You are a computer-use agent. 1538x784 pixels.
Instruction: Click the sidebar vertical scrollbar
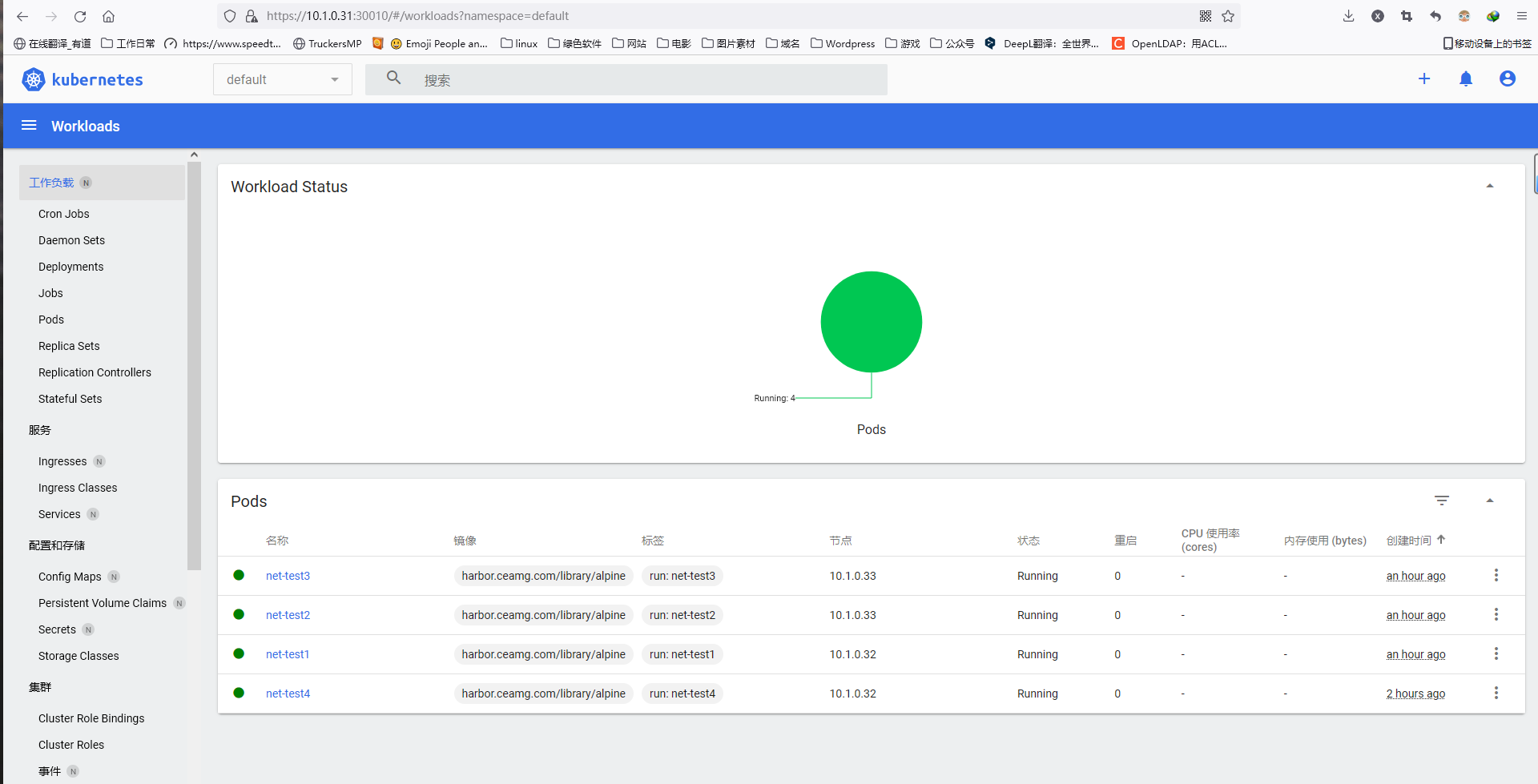pyautogui.click(x=194, y=365)
